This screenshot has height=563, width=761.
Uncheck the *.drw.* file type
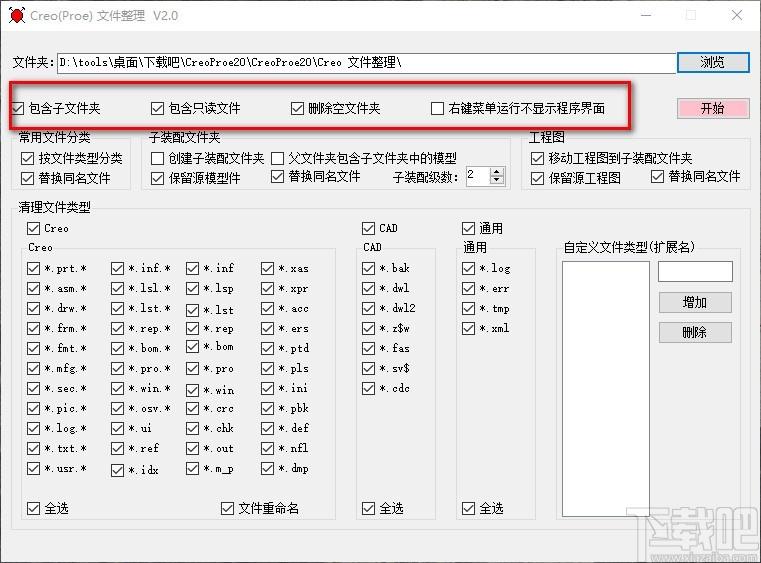coord(33,308)
